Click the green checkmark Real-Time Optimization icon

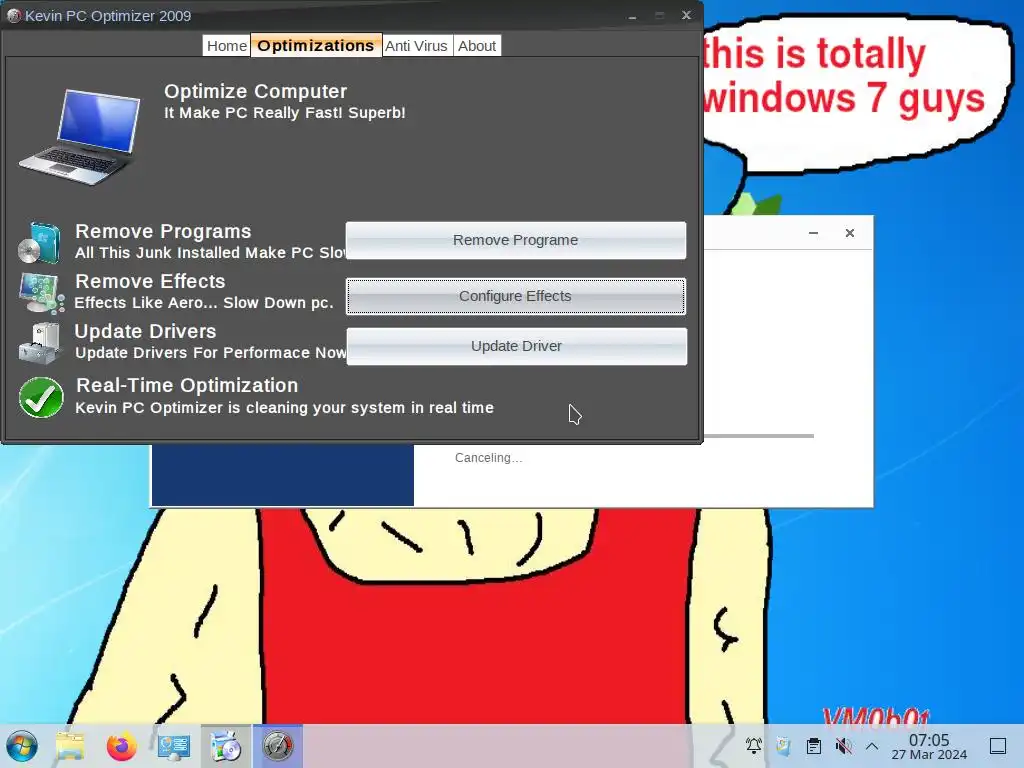pos(41,397)
